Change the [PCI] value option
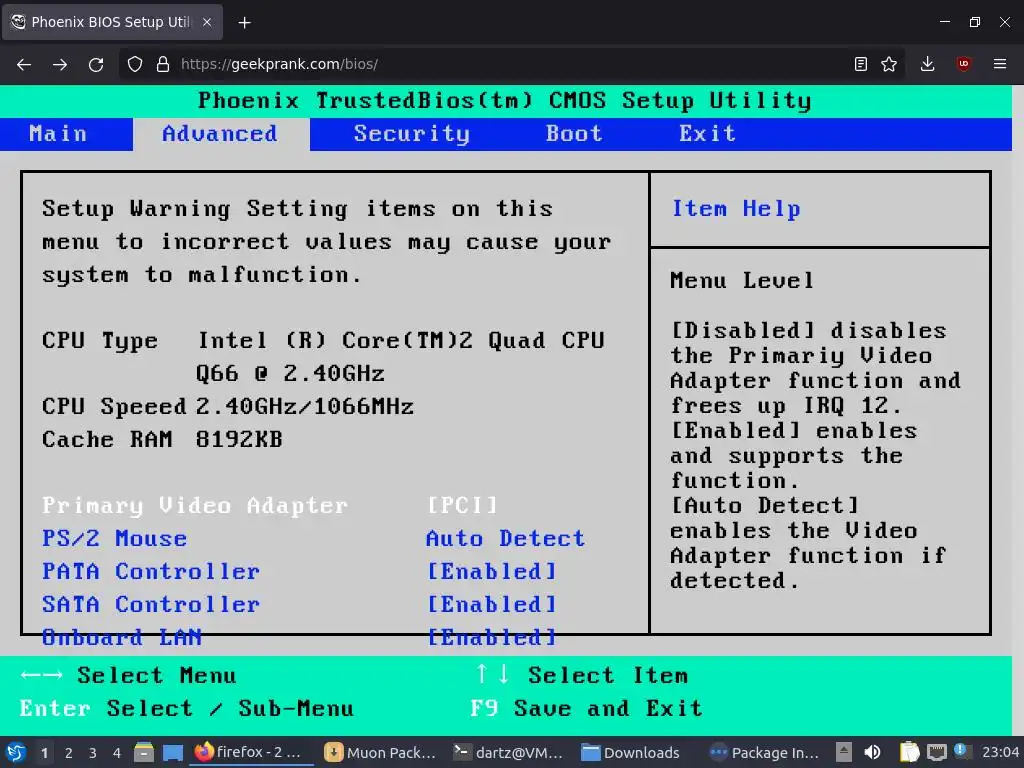This screenshot has width=1024, height=768. point(462,505)
